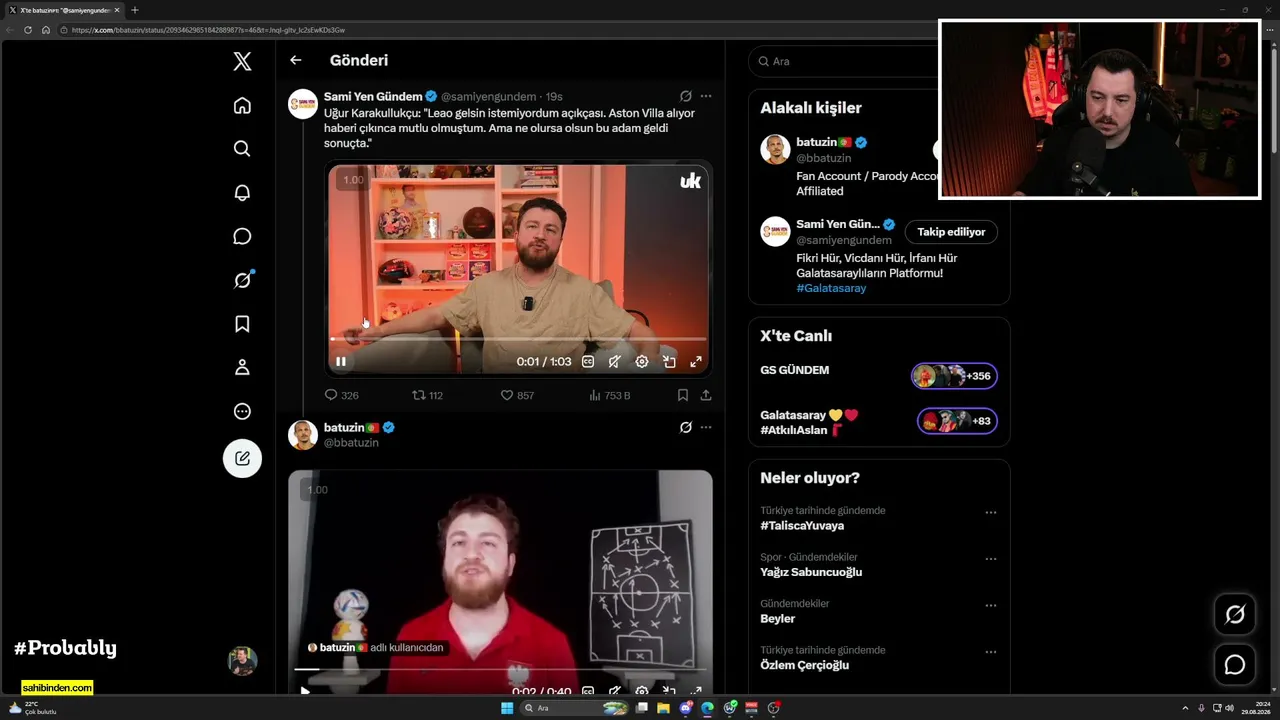Open the More options circle in sidebar

coord(242,411)
